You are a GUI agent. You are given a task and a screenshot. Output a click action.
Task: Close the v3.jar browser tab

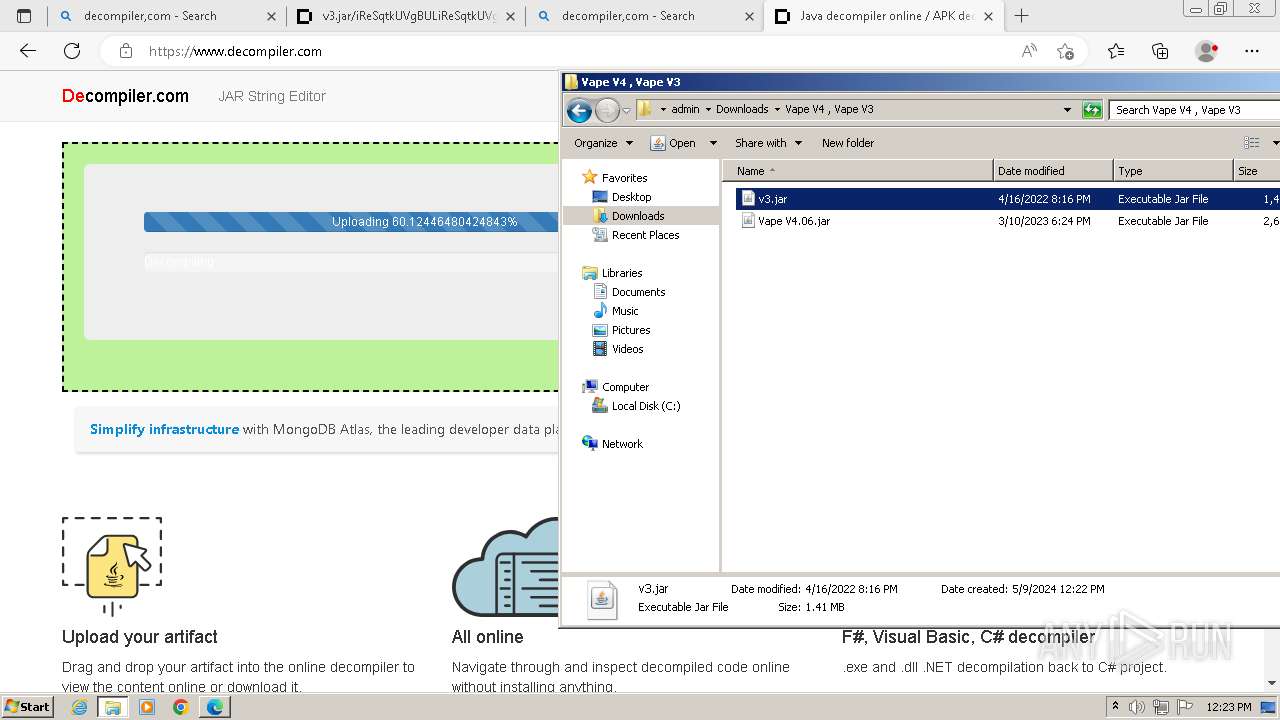click(x=510, y=16)
